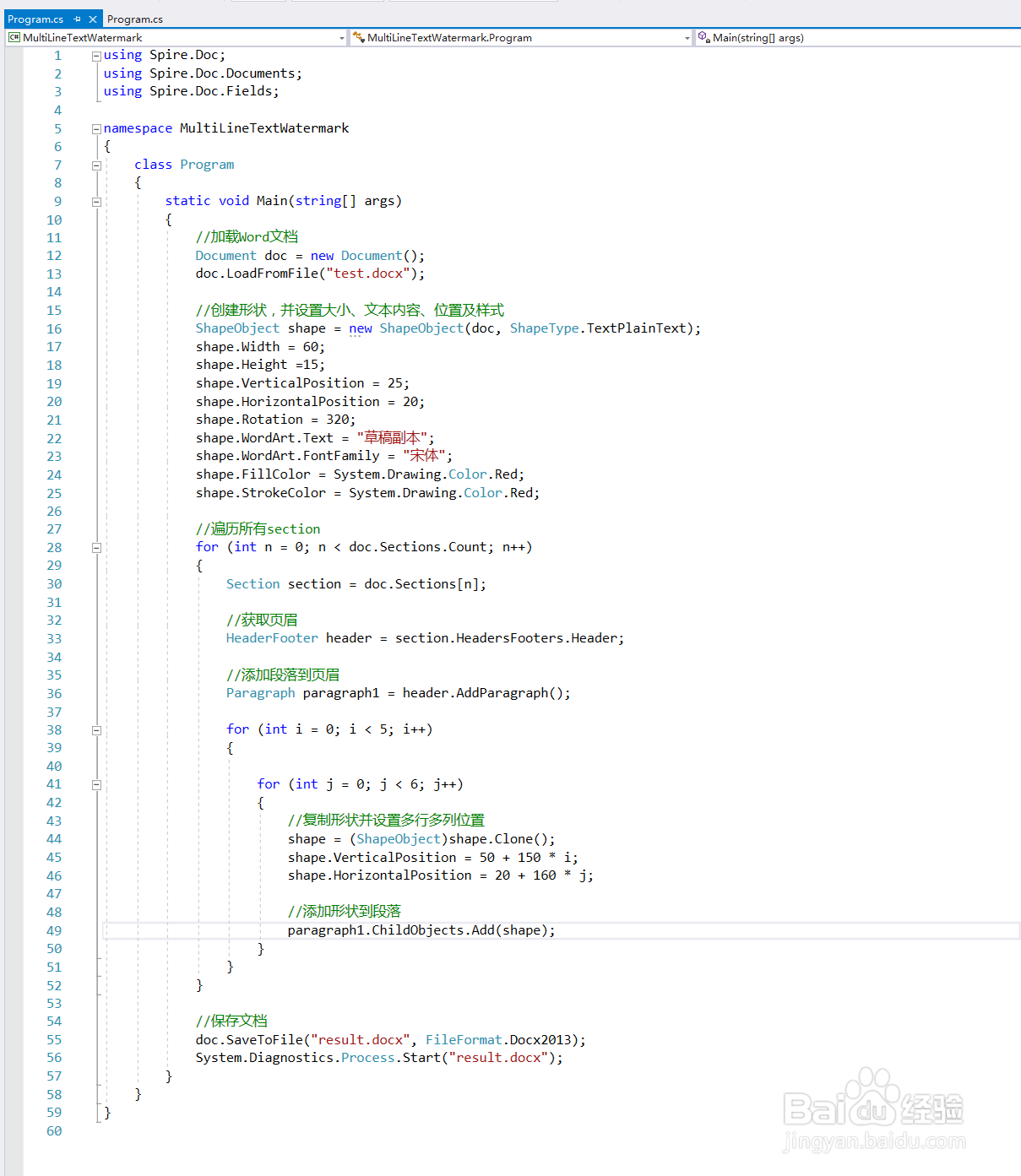The image size is (1021, 1176).
Task: Click 'paragraph1.ChildObjects.Add(shape);' line
Action: (x=421, y=930)
